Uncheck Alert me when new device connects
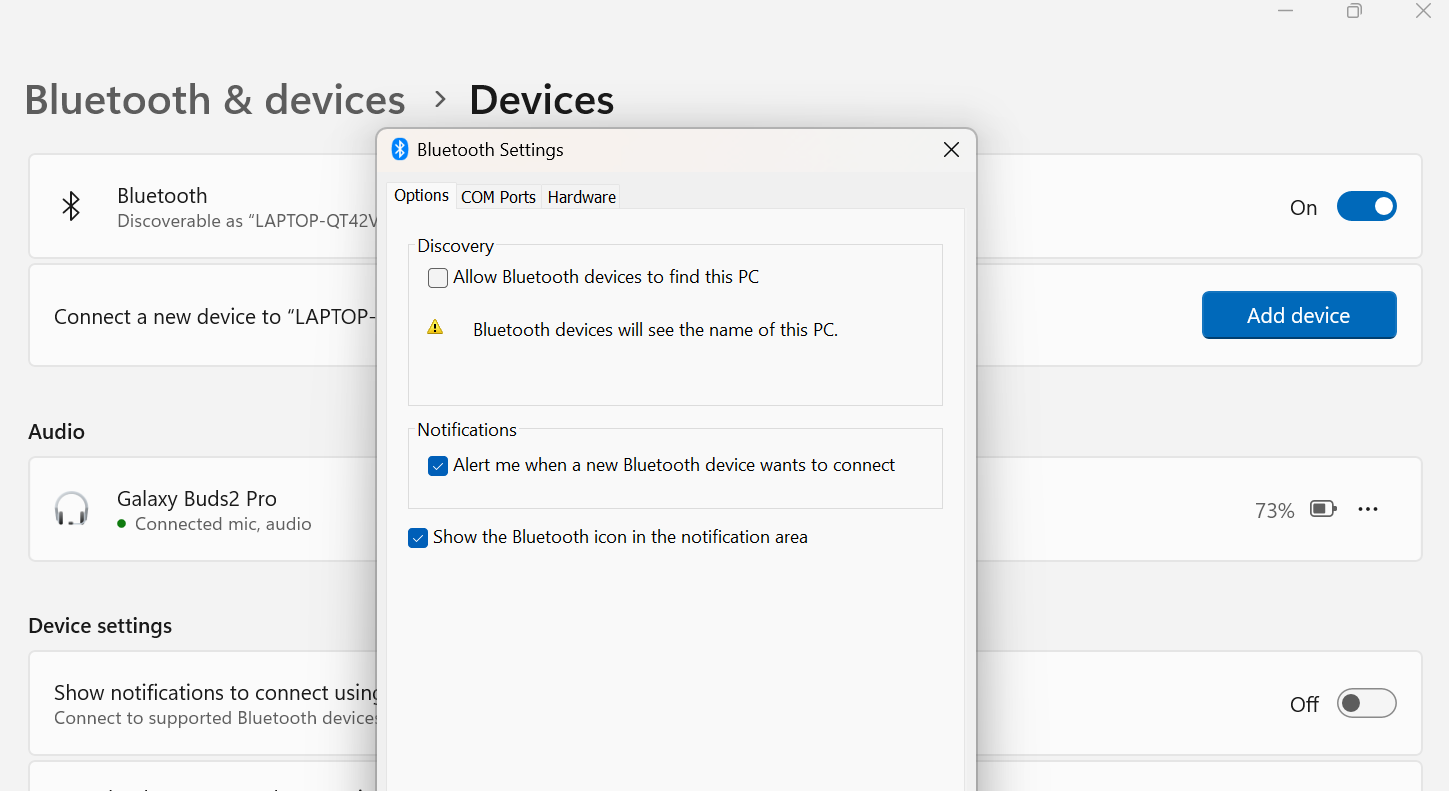This screenshot has height=791, width=1449. (x=438, y=466)
